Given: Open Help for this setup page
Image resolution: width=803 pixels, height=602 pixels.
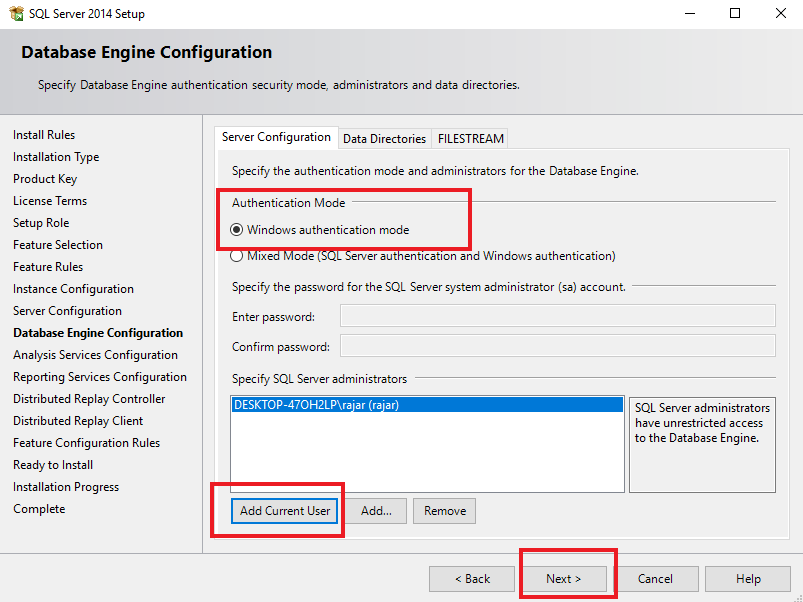Looking at the screenshot, I should coord(748,579).
